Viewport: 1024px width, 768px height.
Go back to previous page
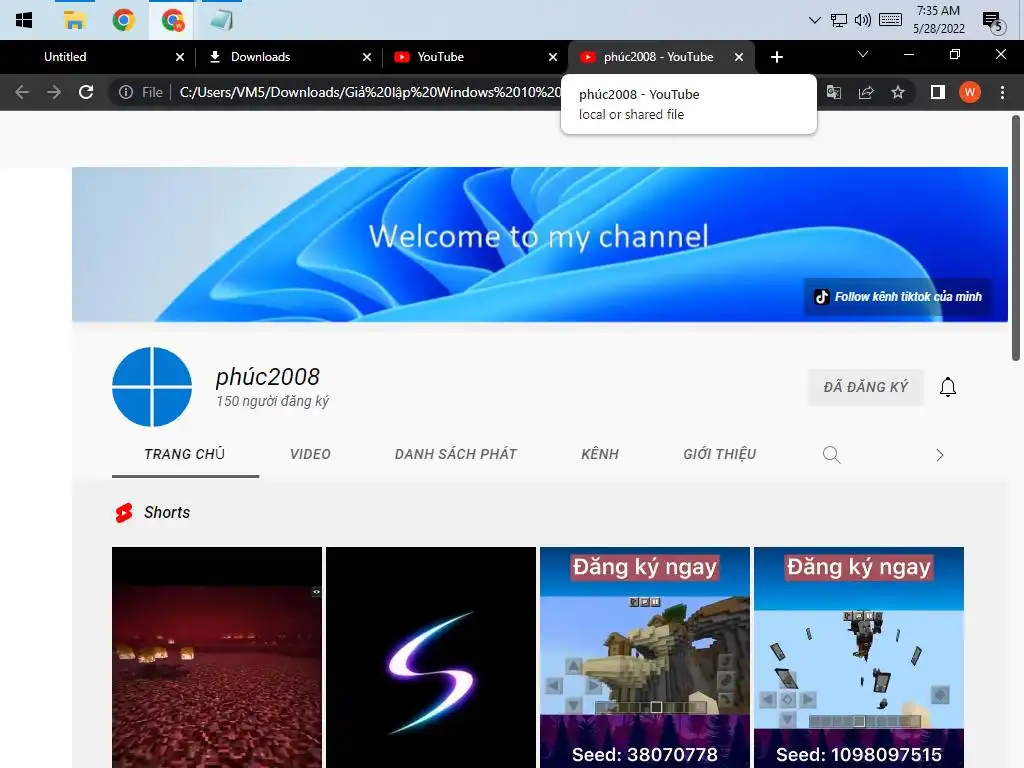click(x=22, y=92)
